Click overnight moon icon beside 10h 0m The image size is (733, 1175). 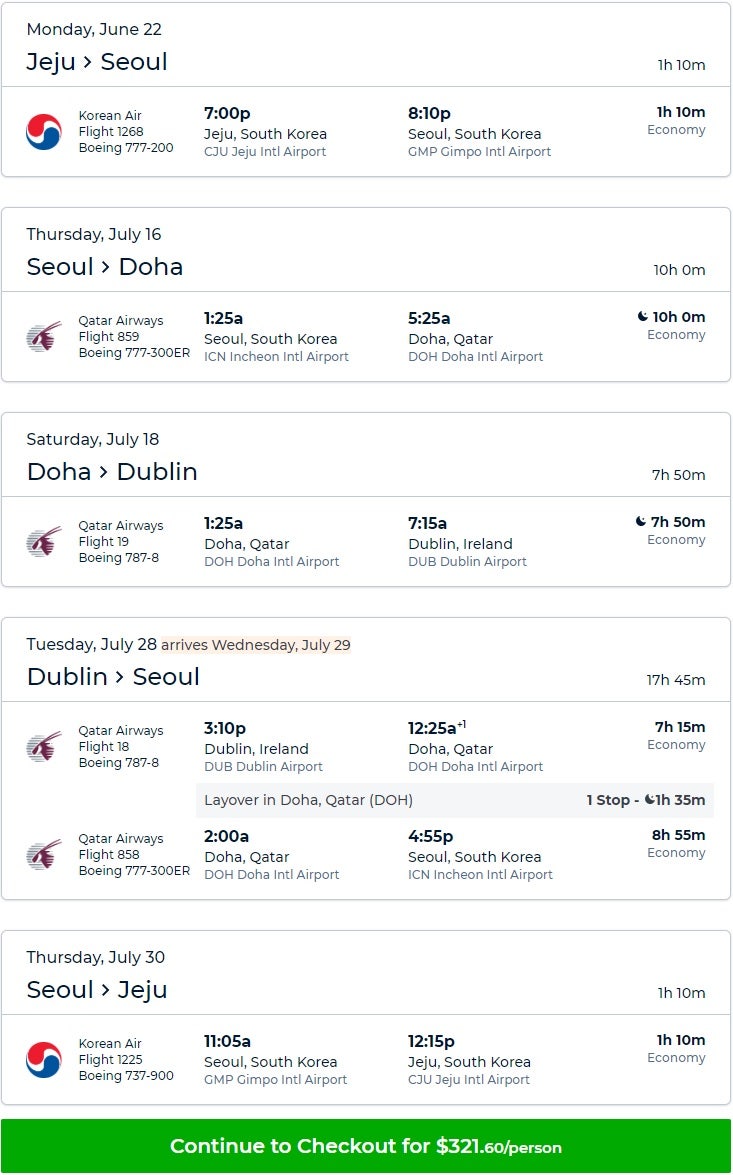[643, 317]
